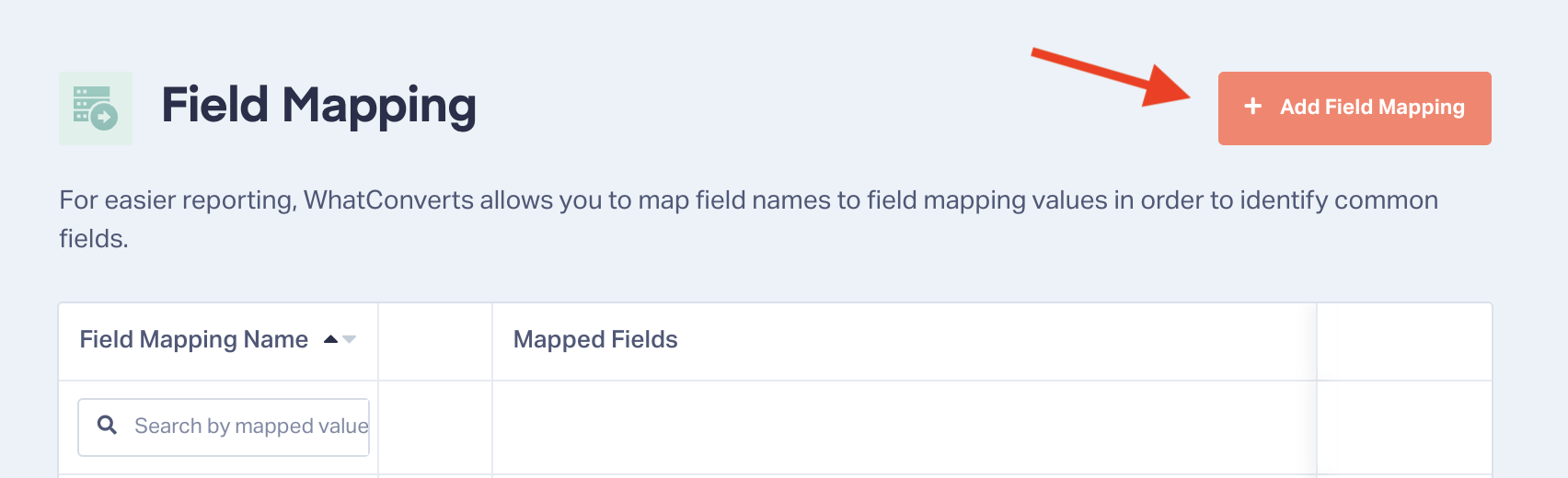The width and height of the screenshot is (1568, 478).
Task: Sort descending using the gray down triangle
Action: pyautogui.click(x=349, y=340)
